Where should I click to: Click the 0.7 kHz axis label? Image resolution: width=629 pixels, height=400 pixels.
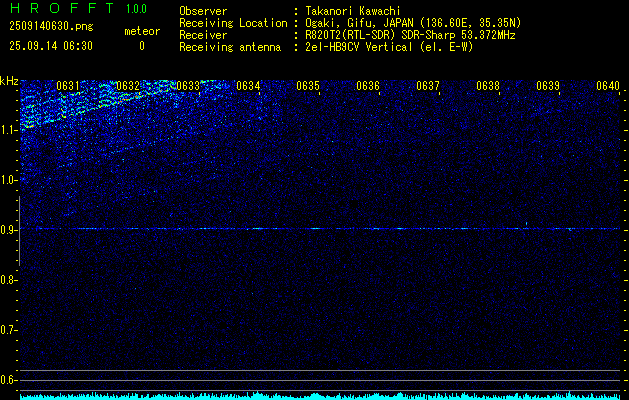[8, 330]
